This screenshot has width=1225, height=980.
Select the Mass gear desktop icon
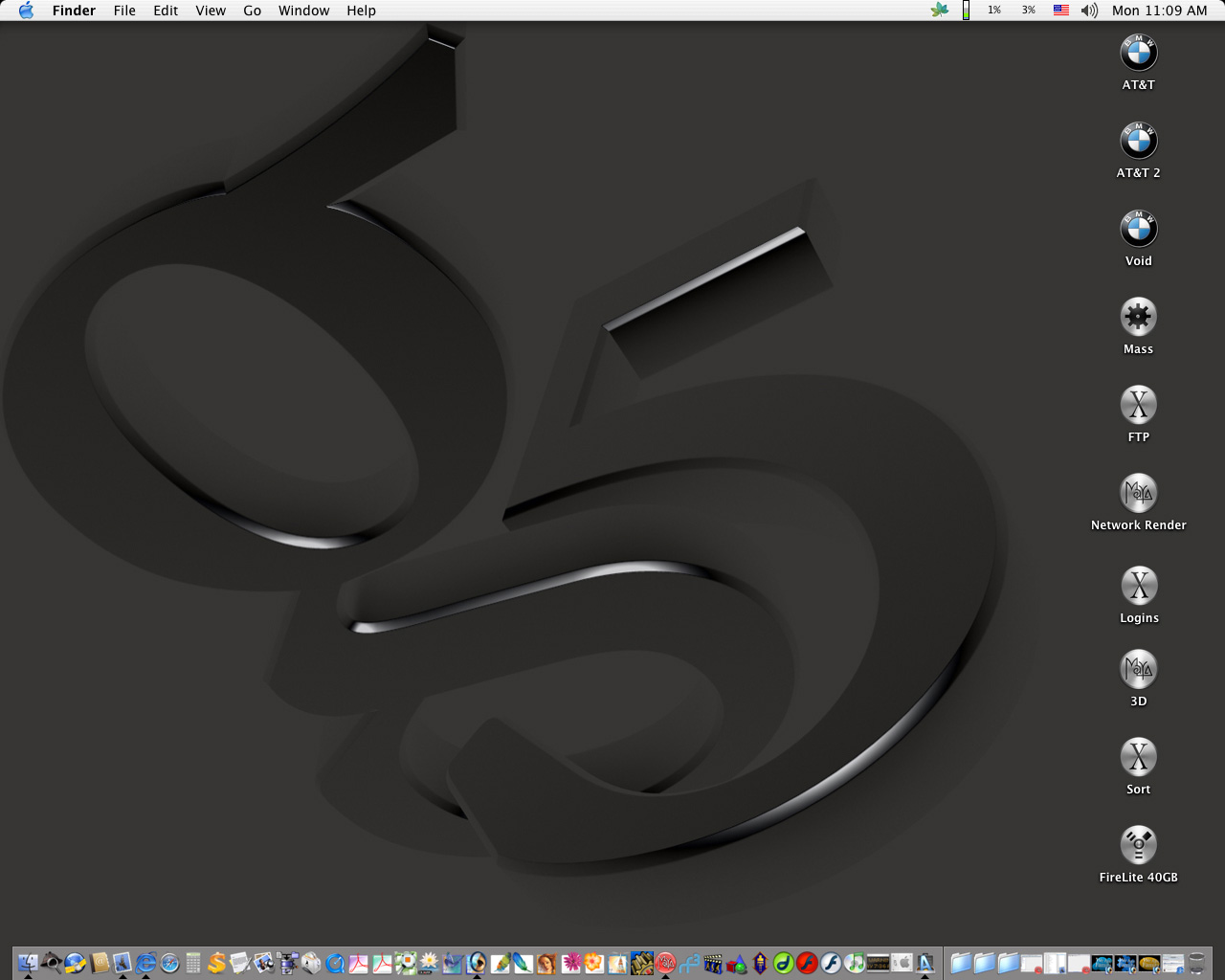coord(1139,317)
